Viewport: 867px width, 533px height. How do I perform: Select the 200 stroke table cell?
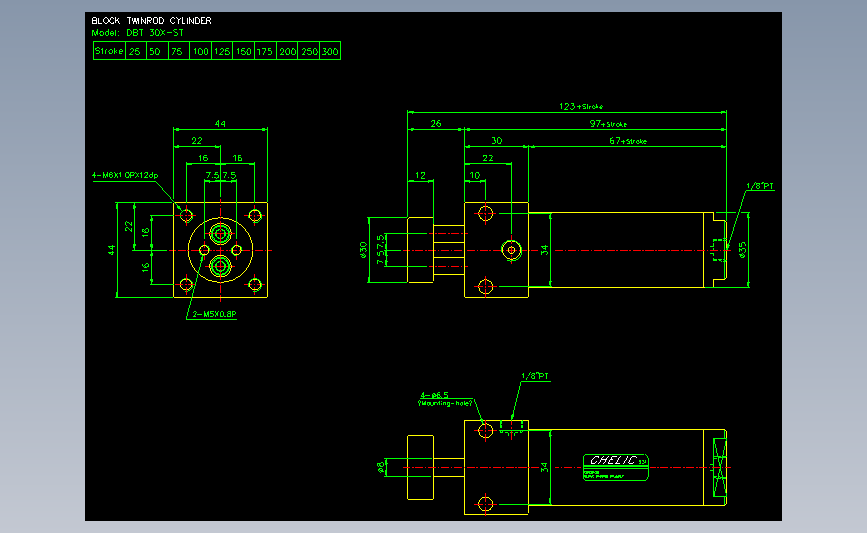coord(287,51)
